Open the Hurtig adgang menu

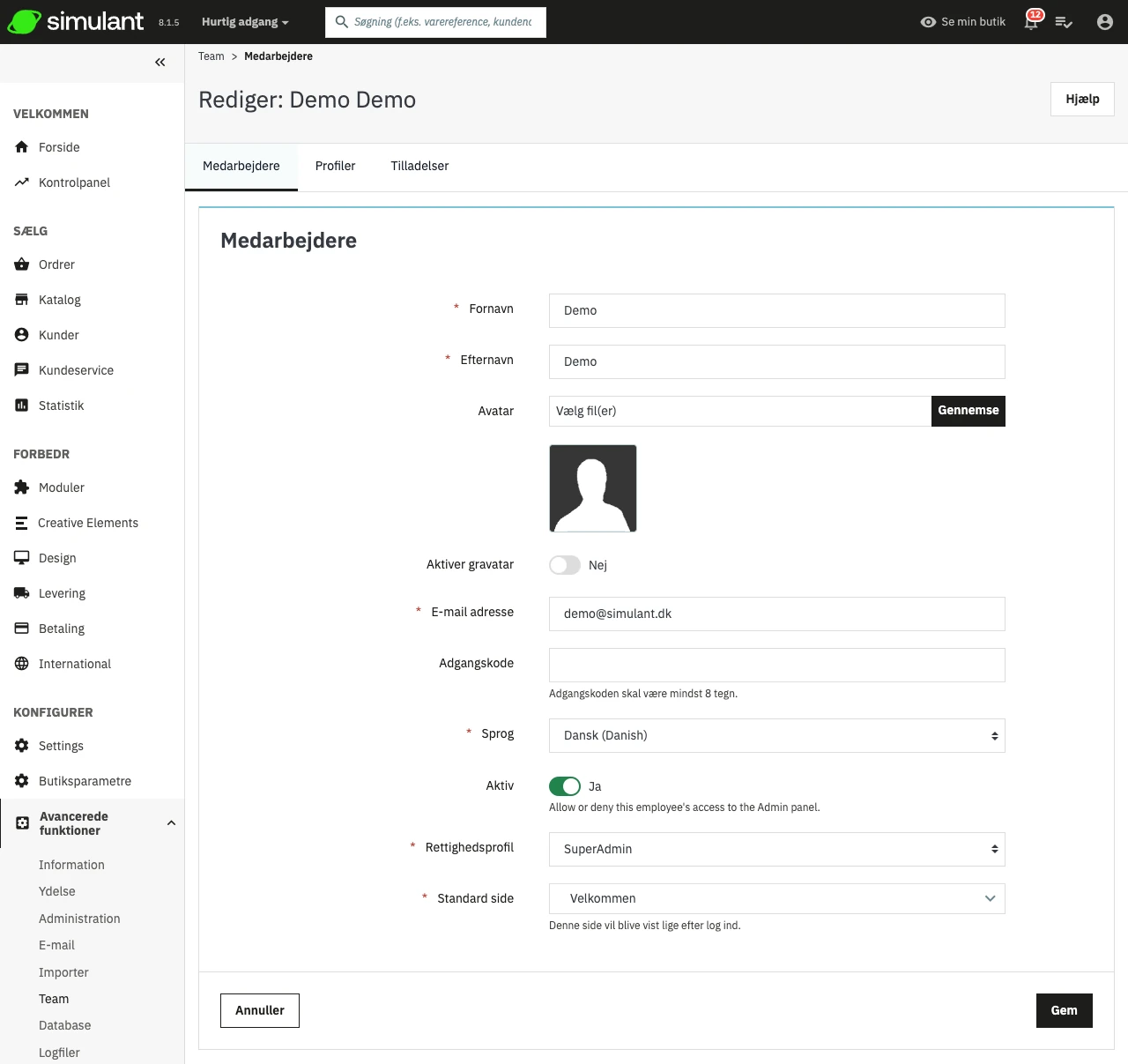tap(245, 22)
